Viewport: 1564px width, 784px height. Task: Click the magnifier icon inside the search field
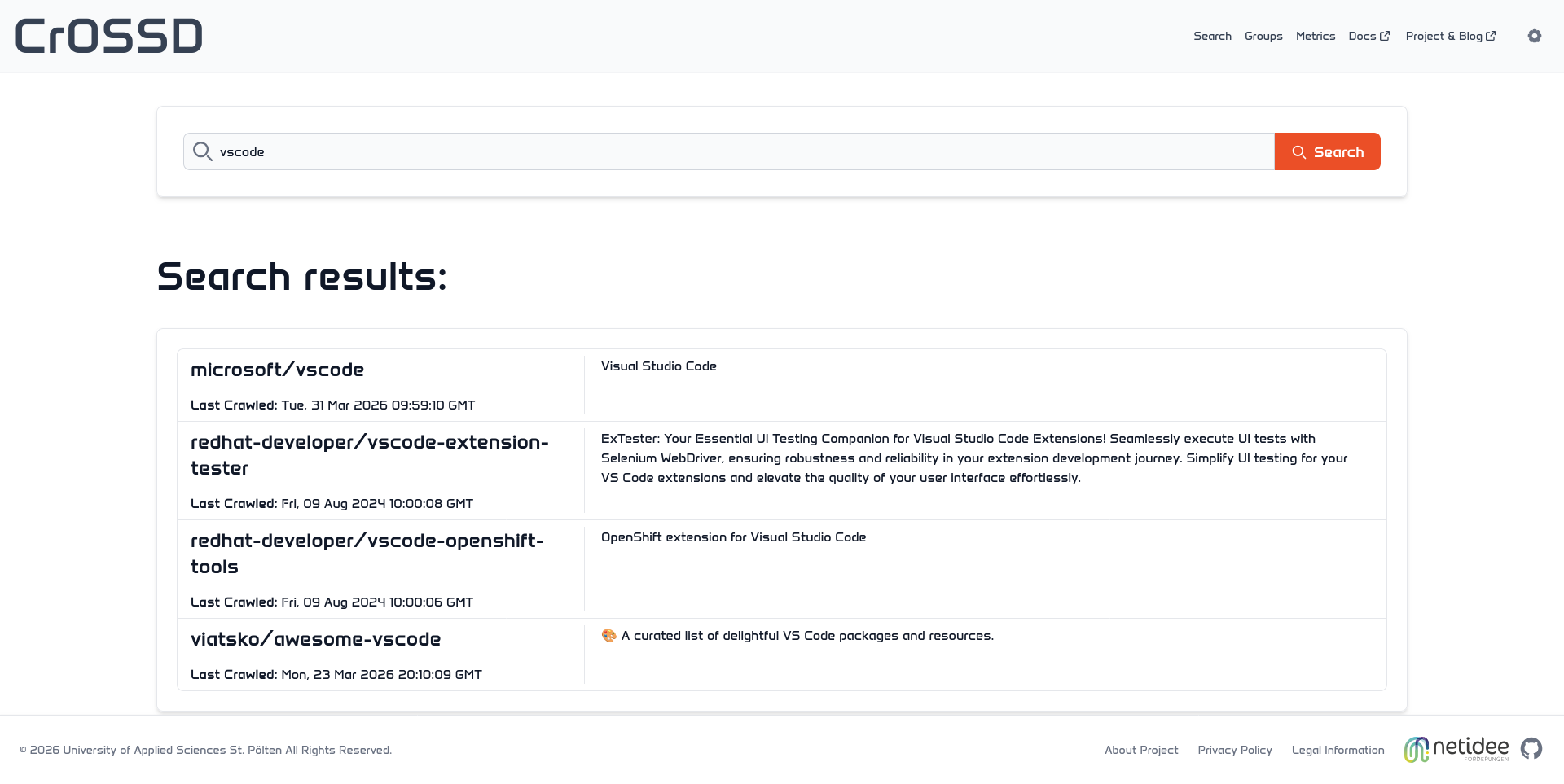[x=202, y=151]
